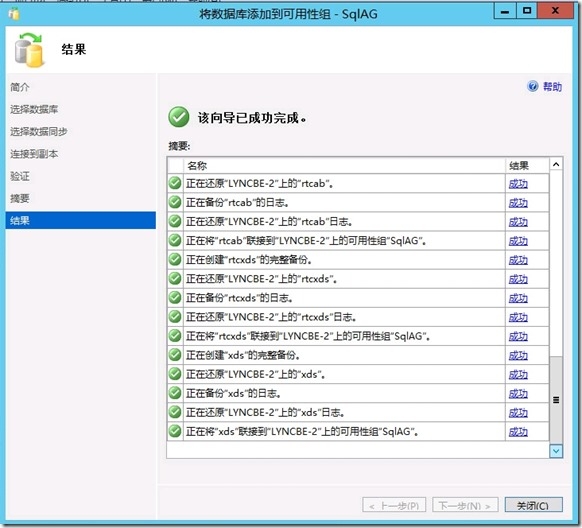Click the help question mark icon

point(533,86)
